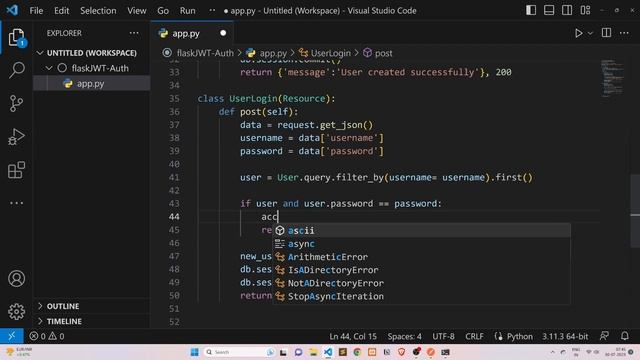This screenshot has width=640, height=360.
Task: Open the Windows Start menu
Action: (x=195, y=352)
